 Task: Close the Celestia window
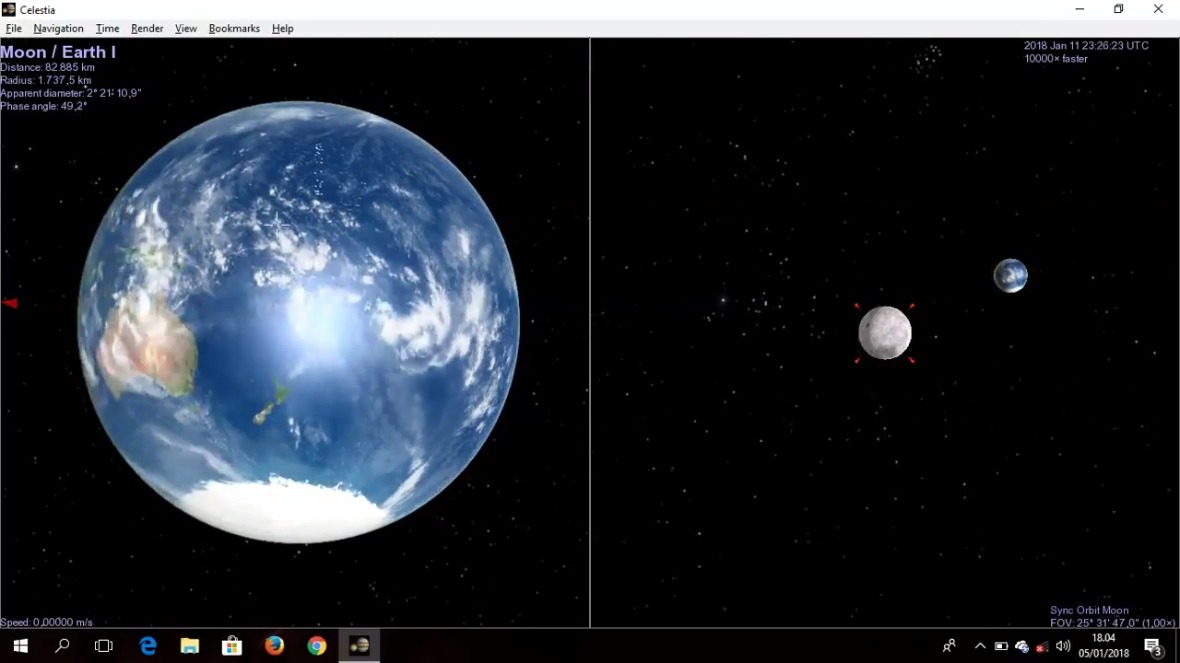pyautogui.click(x=1158, y=10)
